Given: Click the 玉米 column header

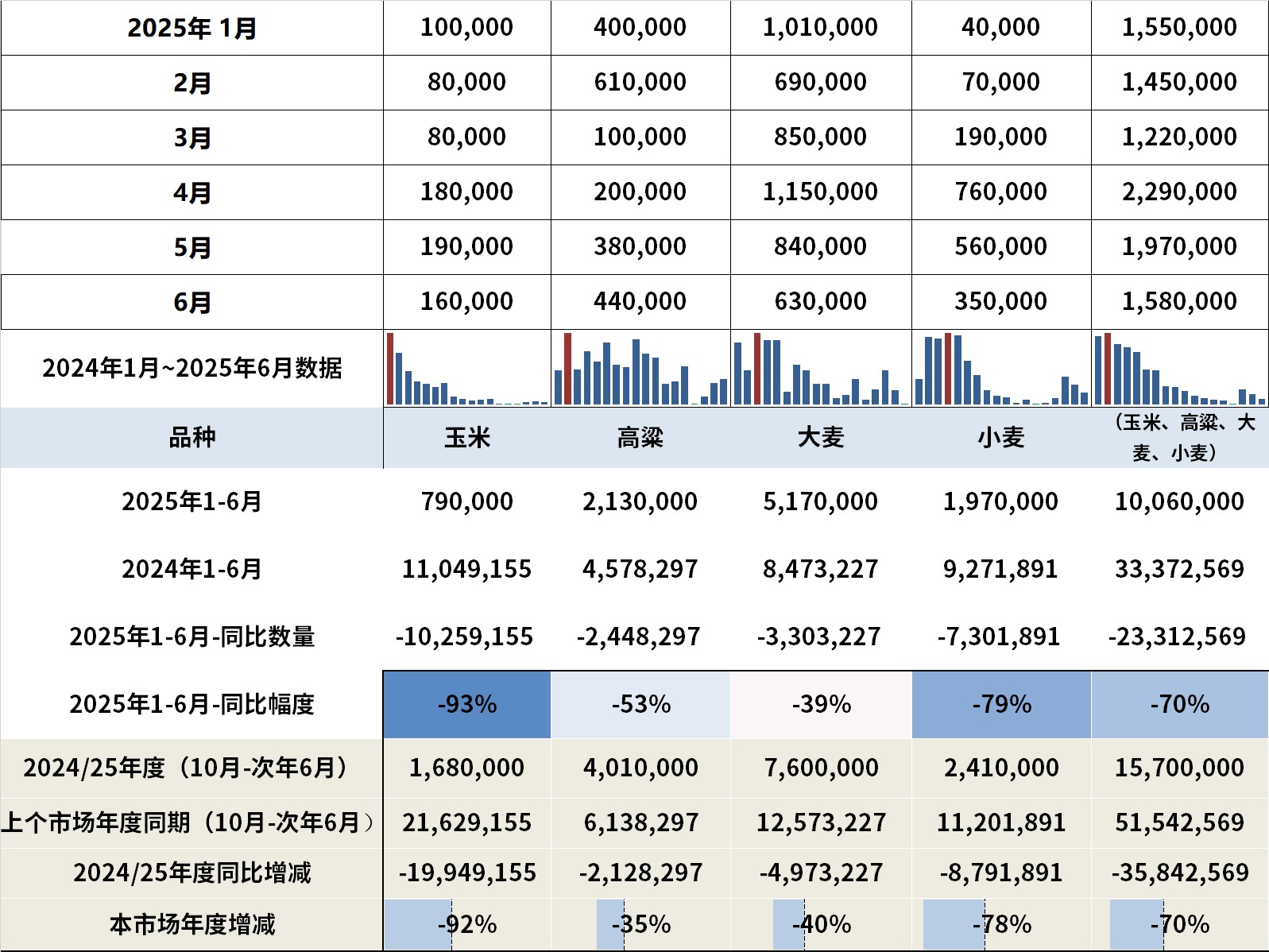Looking at the screenshot, I should (x=467, y=438).
